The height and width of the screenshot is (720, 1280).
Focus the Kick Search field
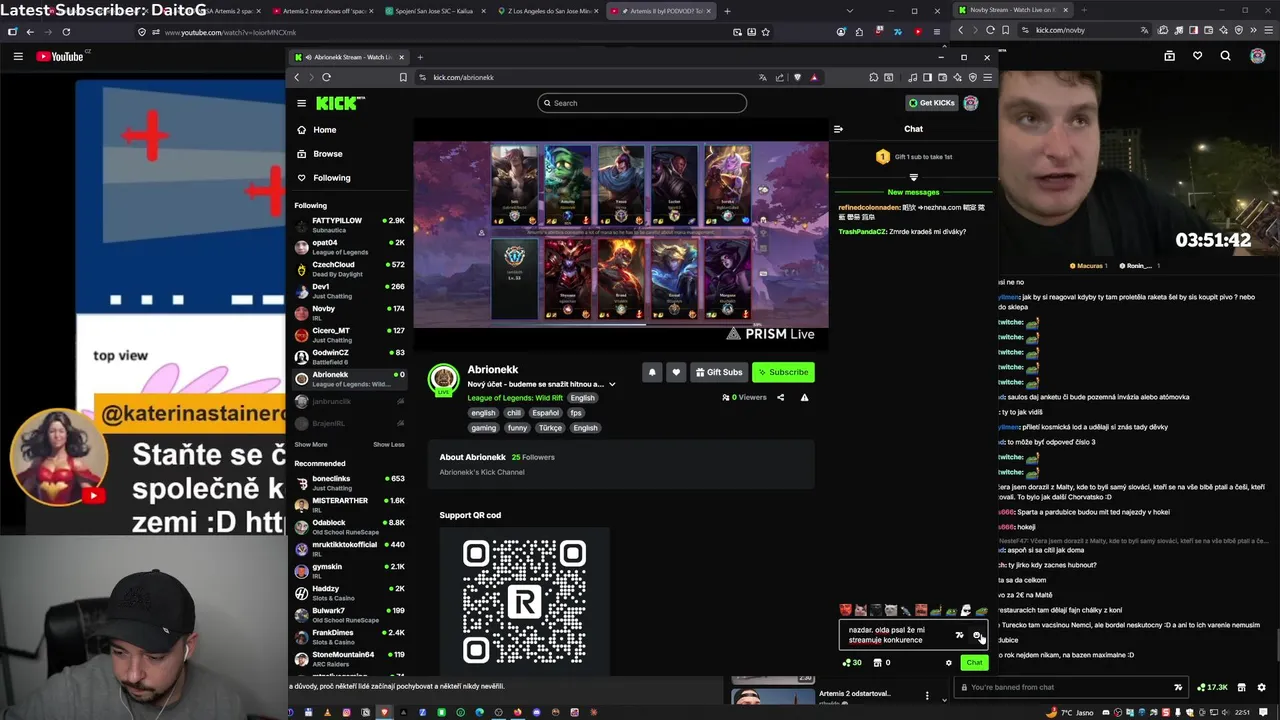[642, 103]
